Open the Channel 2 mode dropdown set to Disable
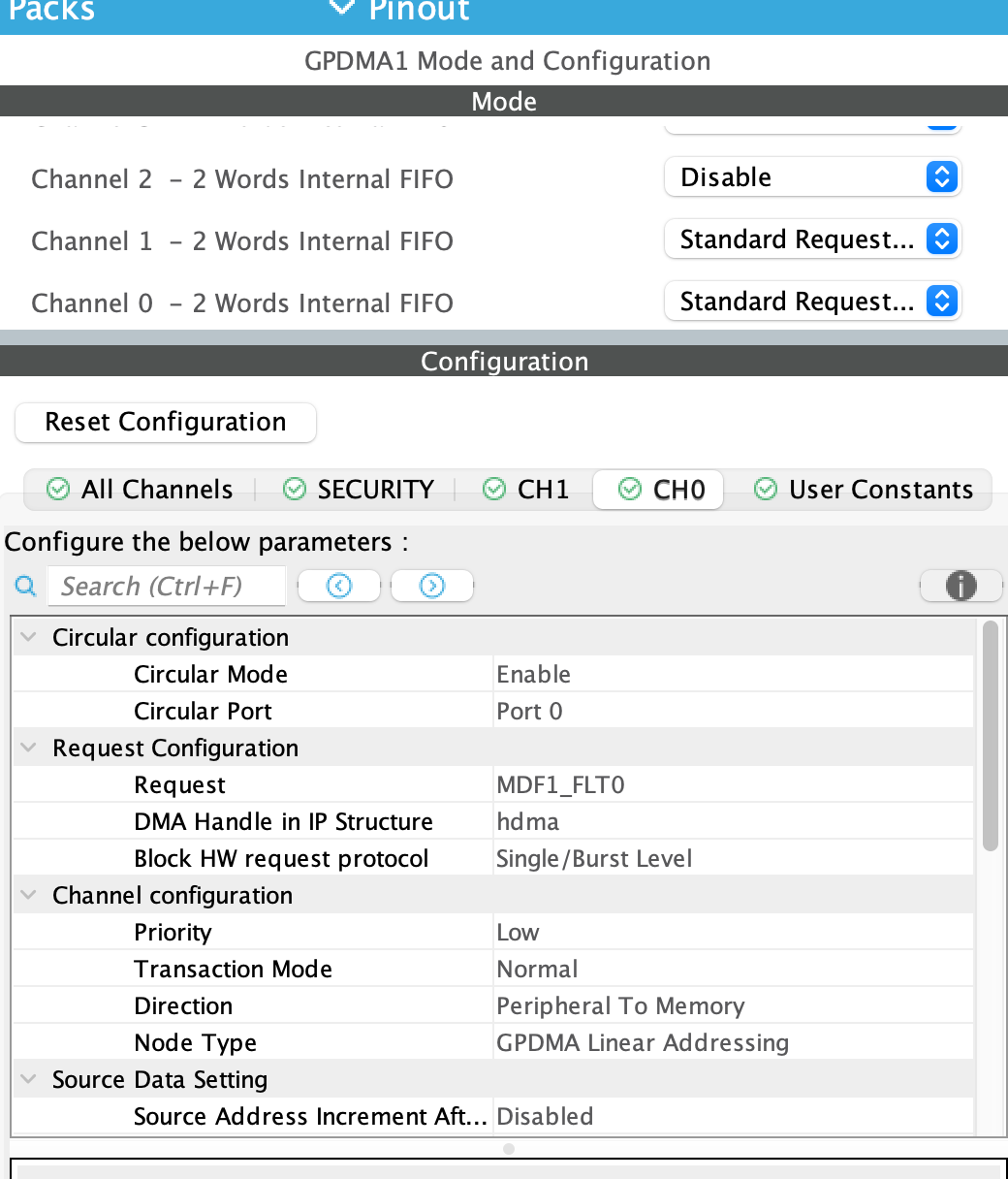This screenshot has width=1008, height=1179. pyautogui.click(x=812, y=176)
